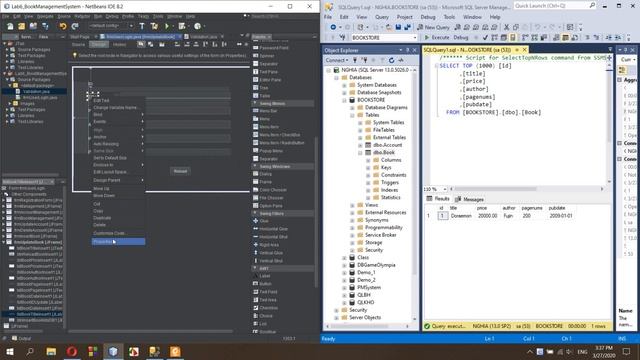Screen dimensions: 640x360
Task: Collapse the BOOKSTORE database node
Action: pos(344,100)
